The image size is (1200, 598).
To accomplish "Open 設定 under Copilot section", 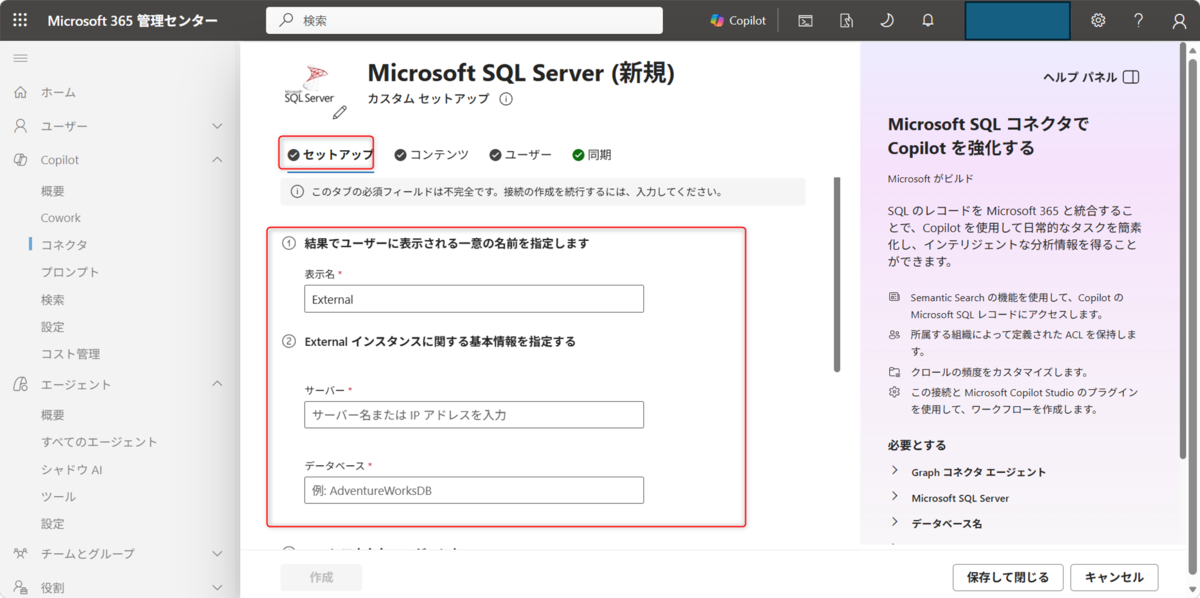I will pyautogui.click(x=53, y=326).
